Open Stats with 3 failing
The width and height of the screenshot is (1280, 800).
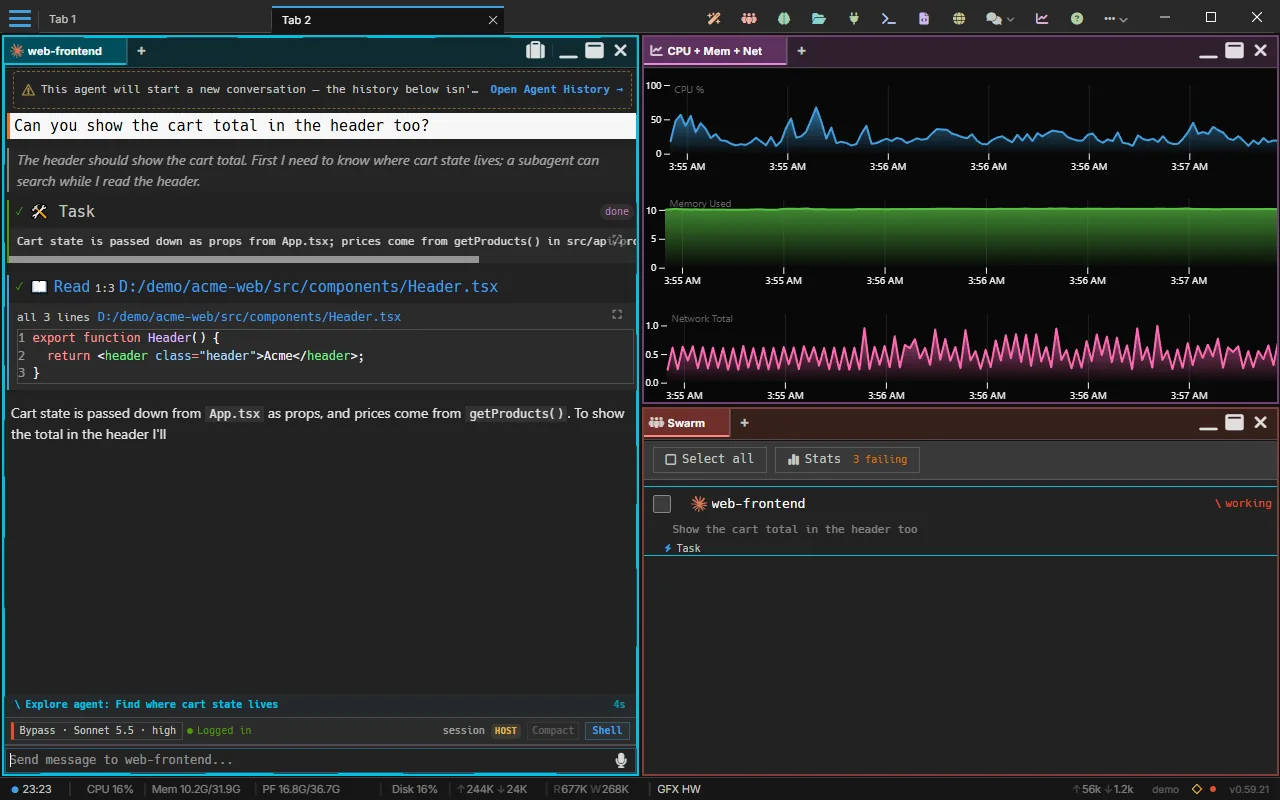point(847,459)
